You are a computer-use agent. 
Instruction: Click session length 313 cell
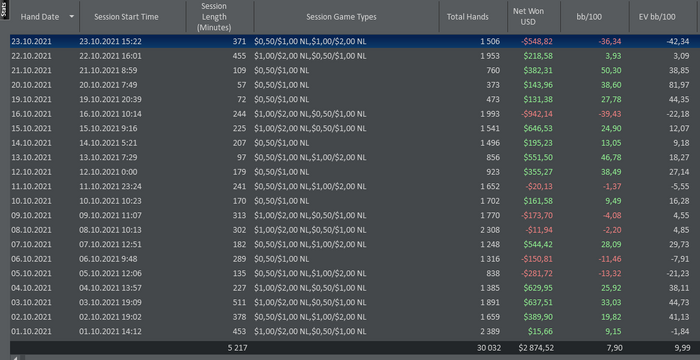pos(239,216)
